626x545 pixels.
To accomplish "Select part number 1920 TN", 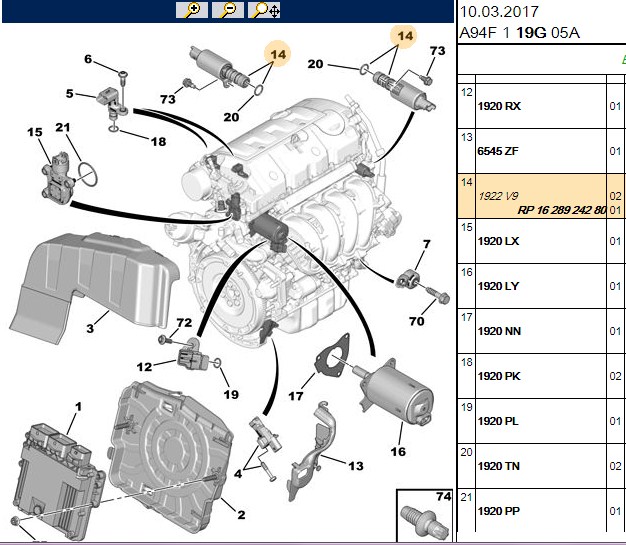I will click(499, 466).
